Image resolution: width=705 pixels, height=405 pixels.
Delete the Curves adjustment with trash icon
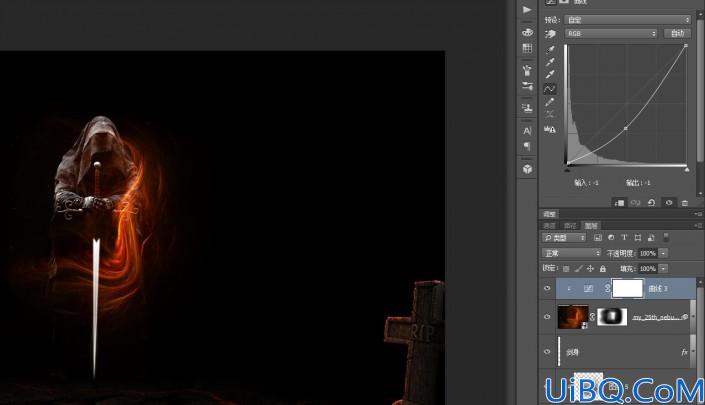pyautogui.click(x=685, y=203)
